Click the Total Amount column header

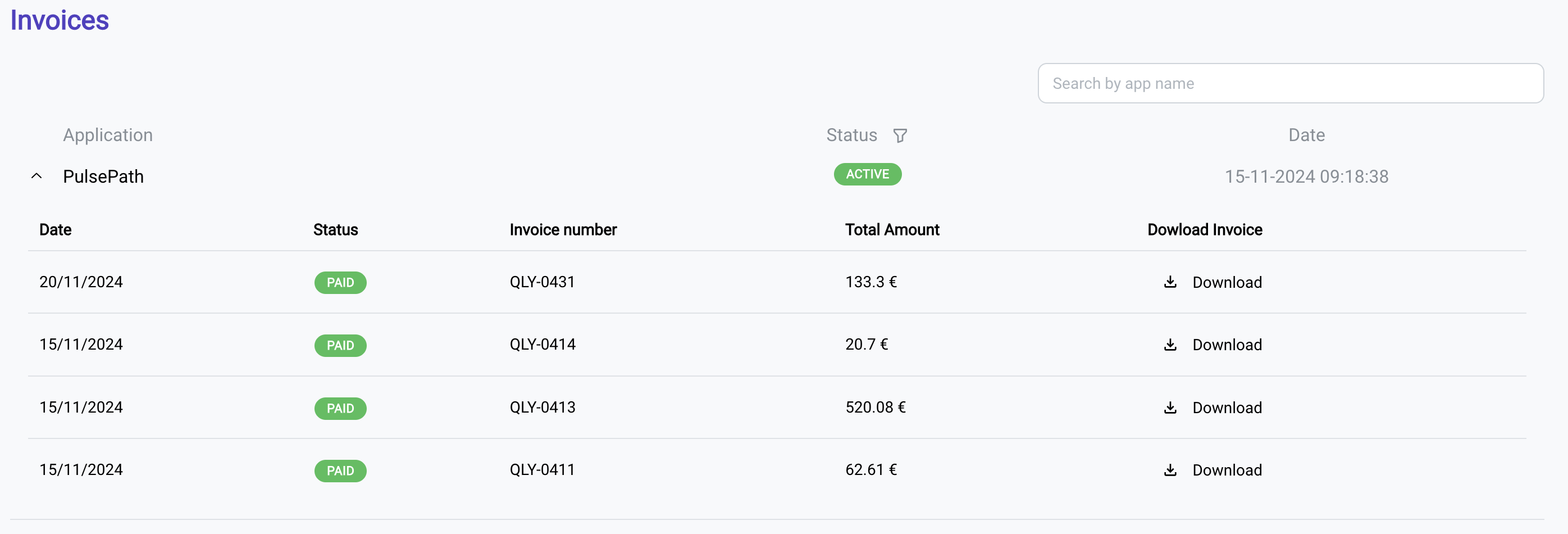click(892, 229)
